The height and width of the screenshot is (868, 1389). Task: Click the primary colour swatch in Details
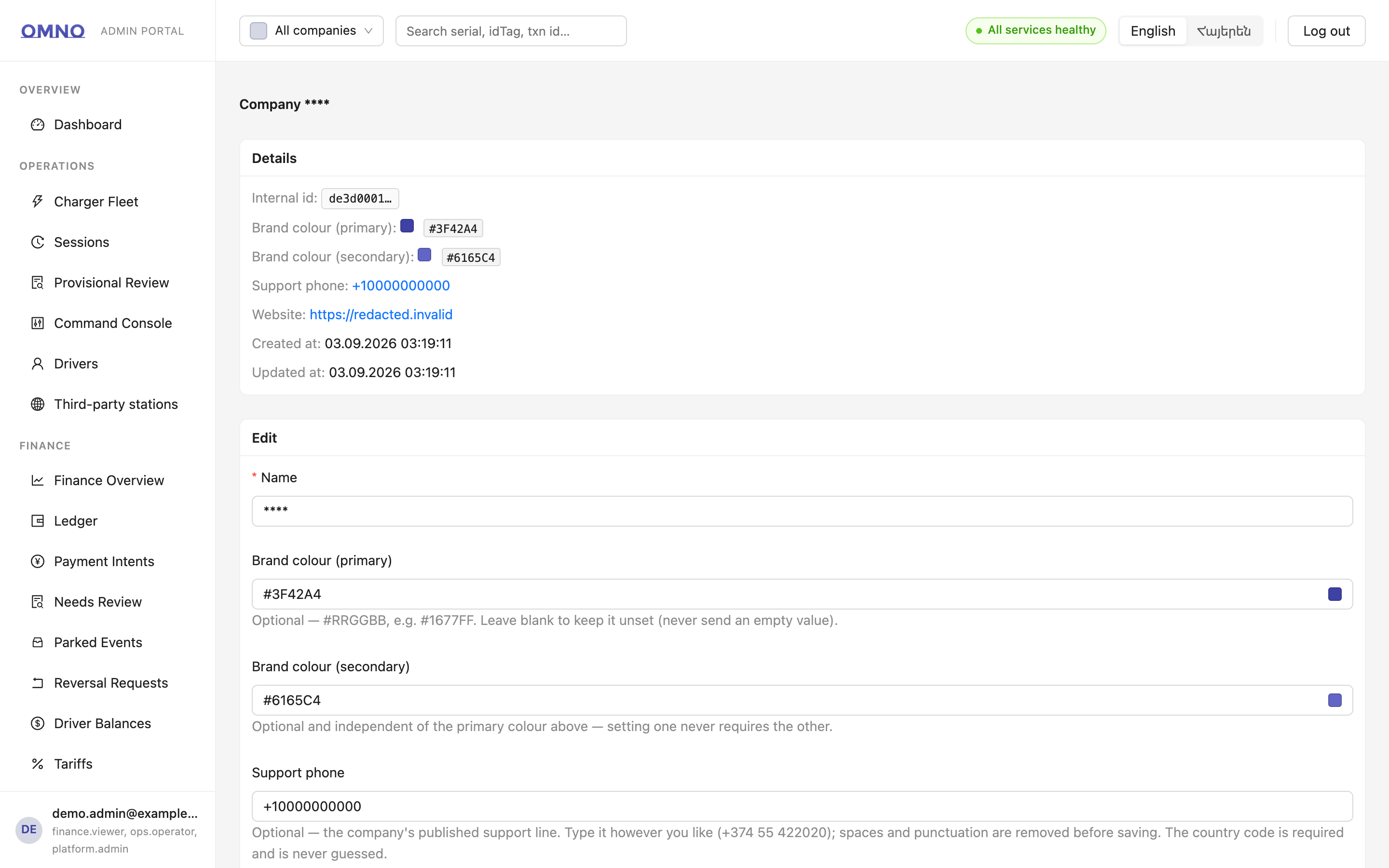[x=407, y=226]
